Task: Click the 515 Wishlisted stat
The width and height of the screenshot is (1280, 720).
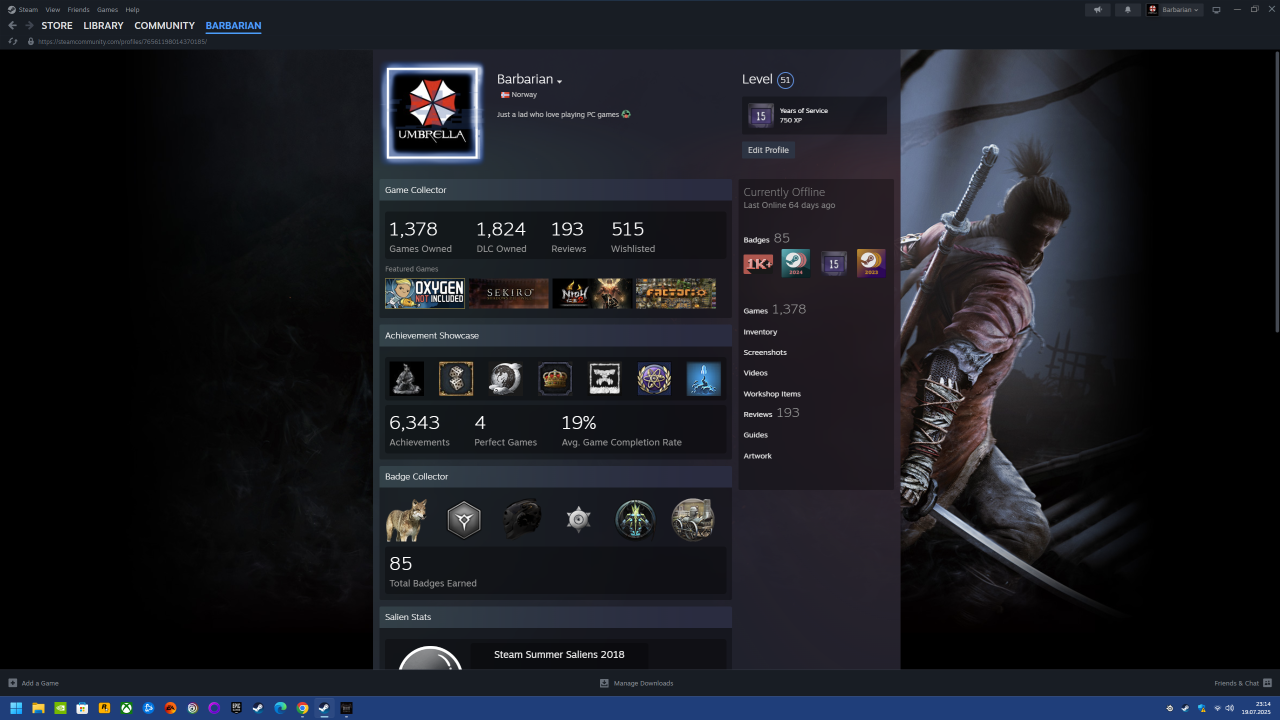Action: (633, 237)
